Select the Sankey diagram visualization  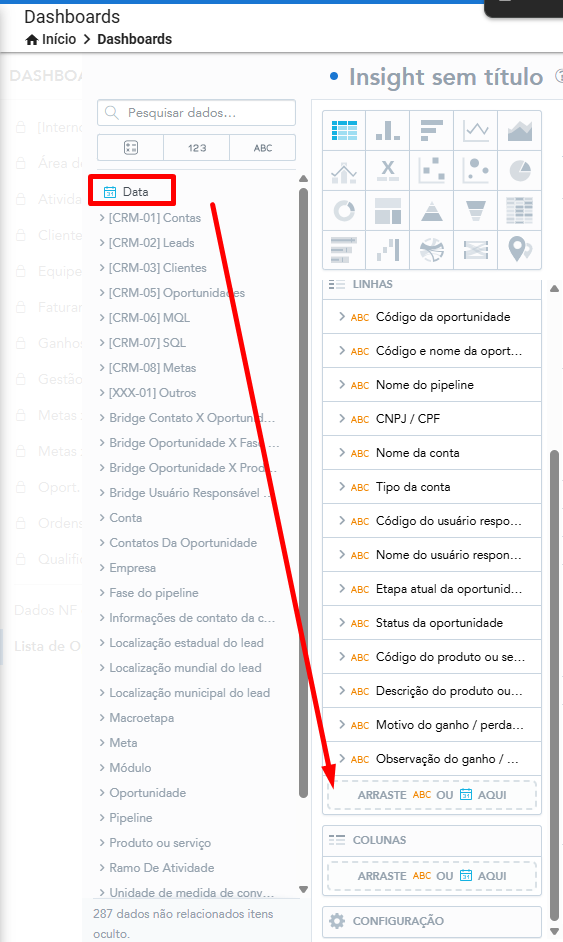475,250
